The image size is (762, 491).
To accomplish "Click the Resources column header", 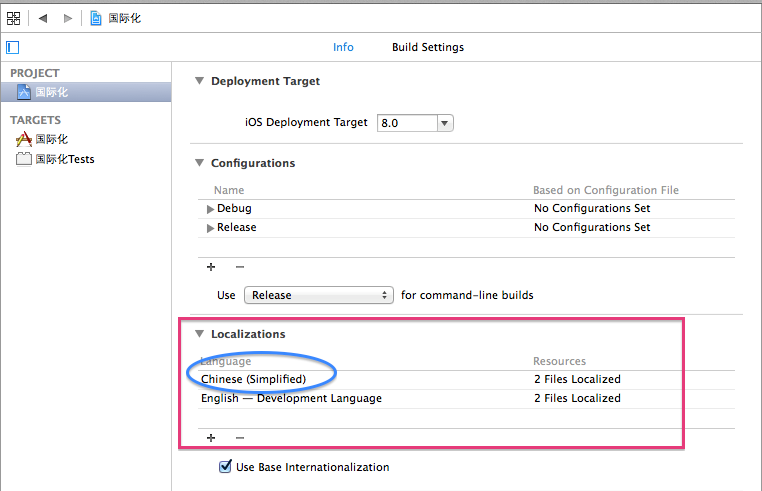I will (x=559, y=361).
